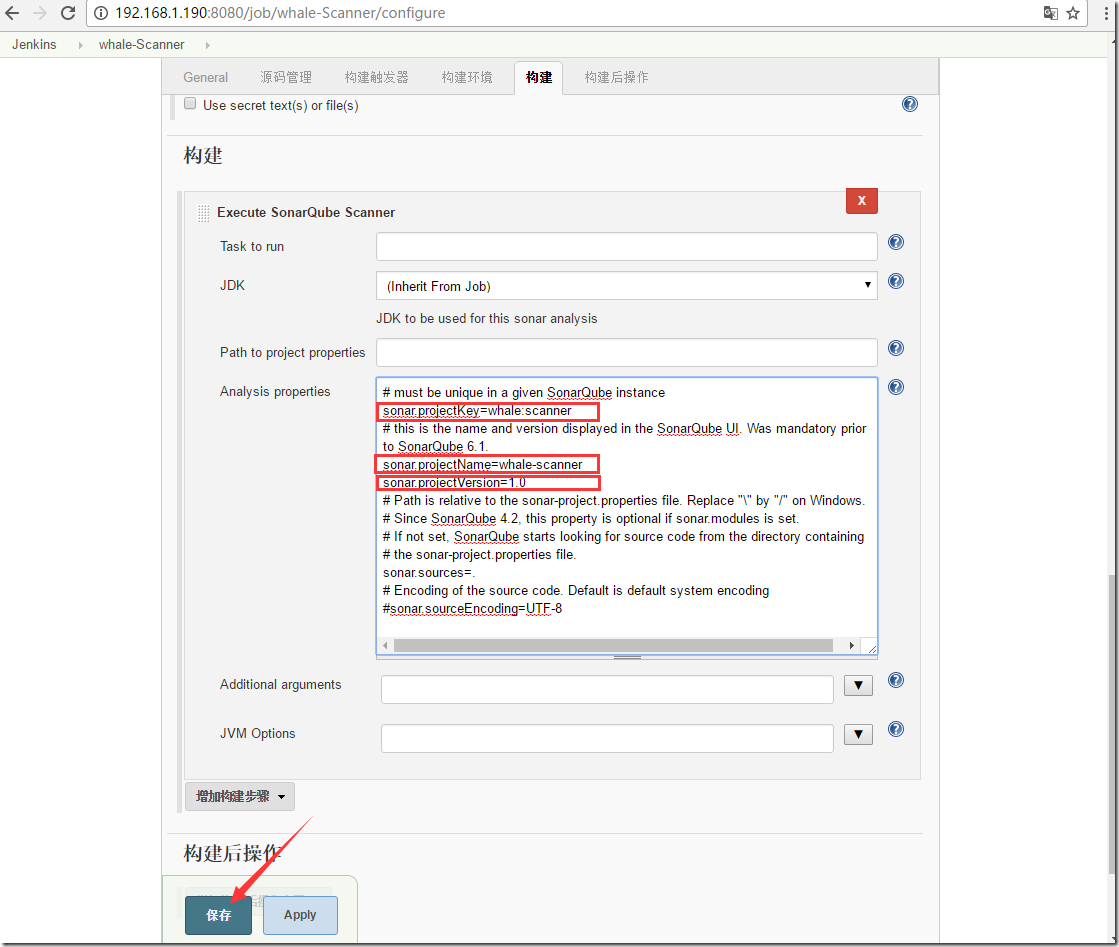Open Jenkins breadcrumb dropdown arrow

coord(80,45)
